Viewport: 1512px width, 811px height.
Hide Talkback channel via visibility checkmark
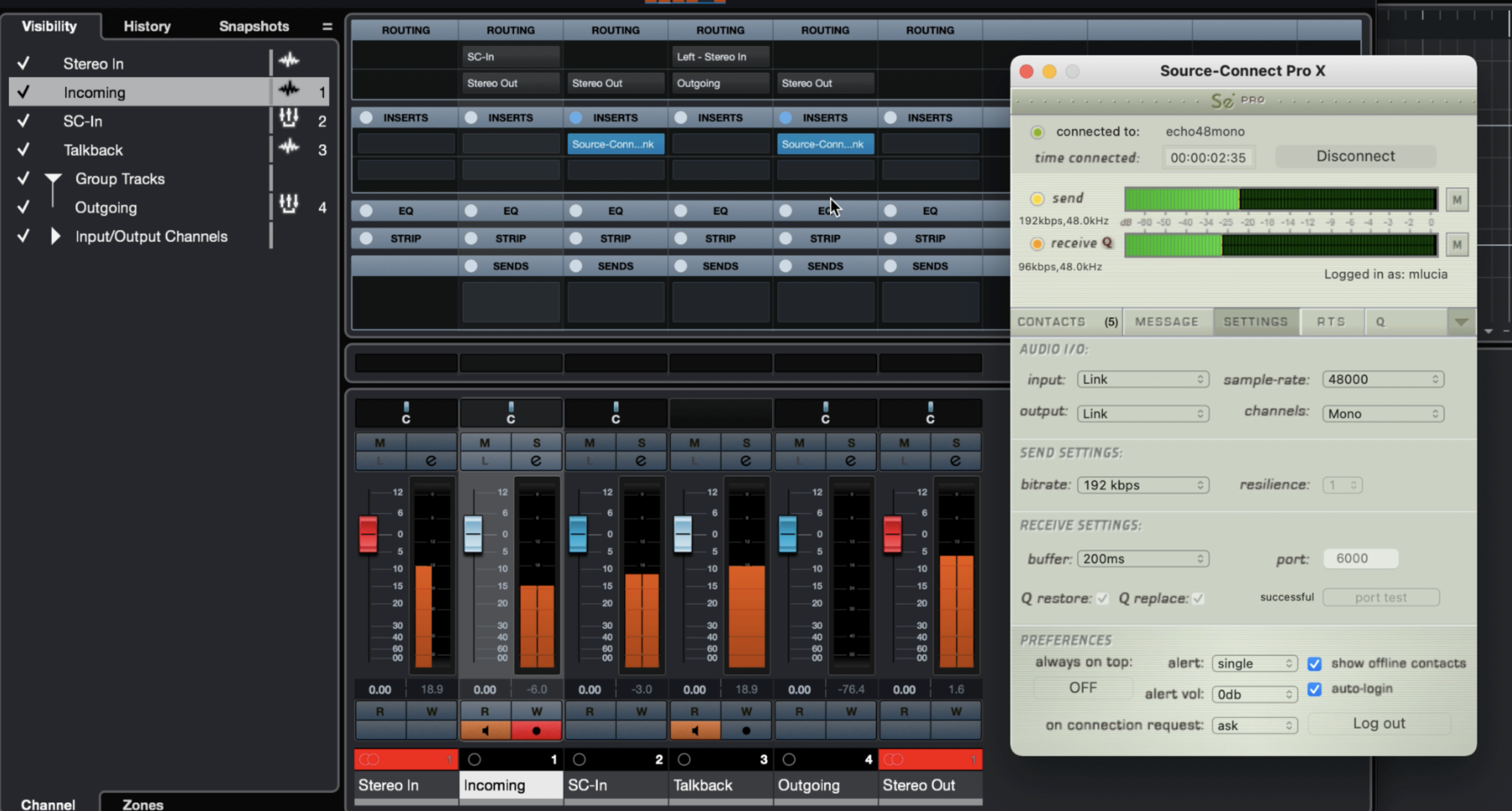point(24,150)
